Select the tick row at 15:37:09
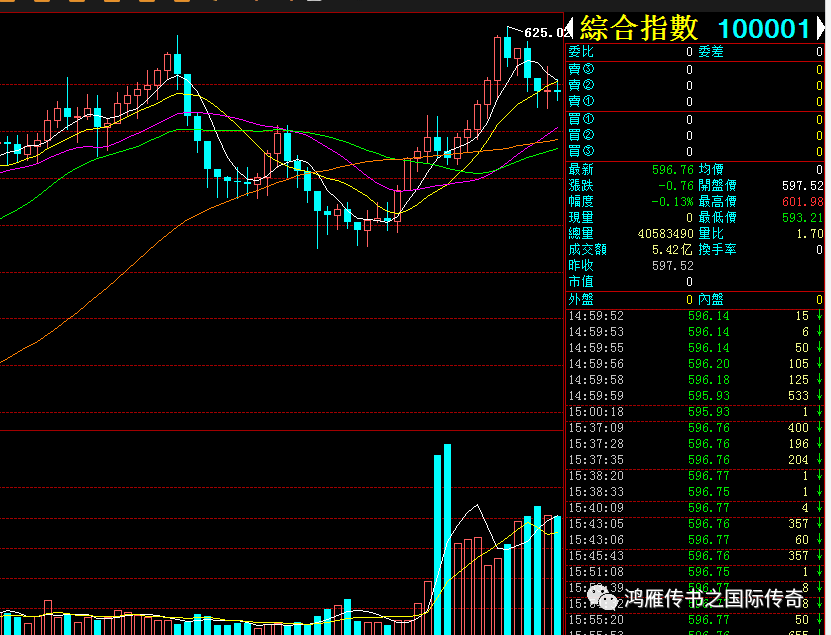 (x=695, y=428)
